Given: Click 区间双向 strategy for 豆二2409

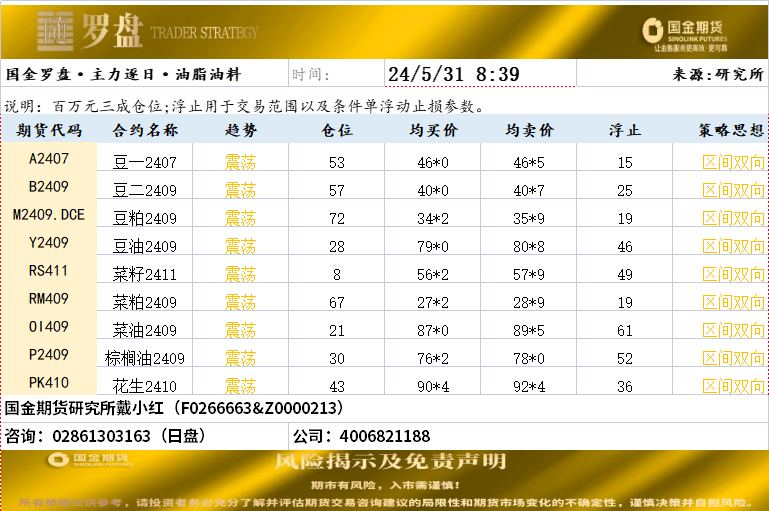Looking at the screenshot, I should pos(733,190).
